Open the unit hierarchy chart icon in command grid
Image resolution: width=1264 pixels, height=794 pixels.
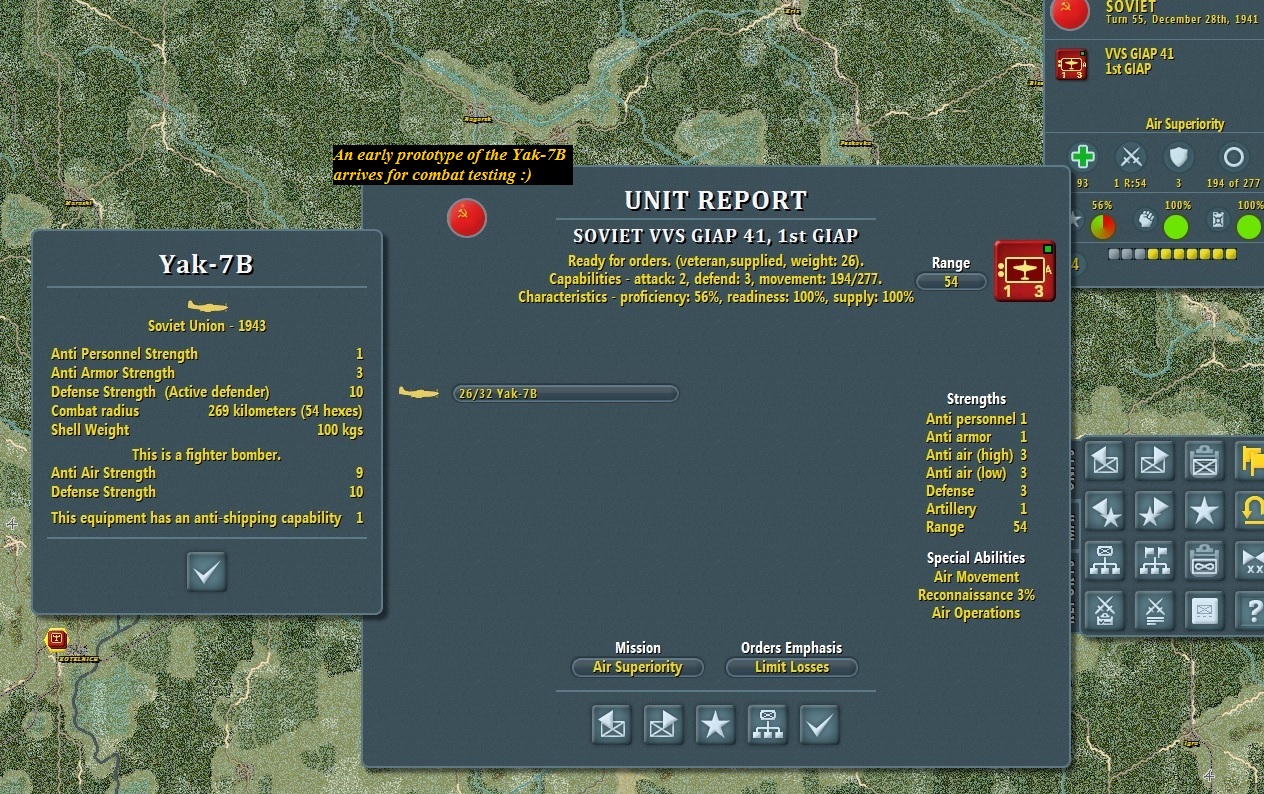pos(1104,560)
